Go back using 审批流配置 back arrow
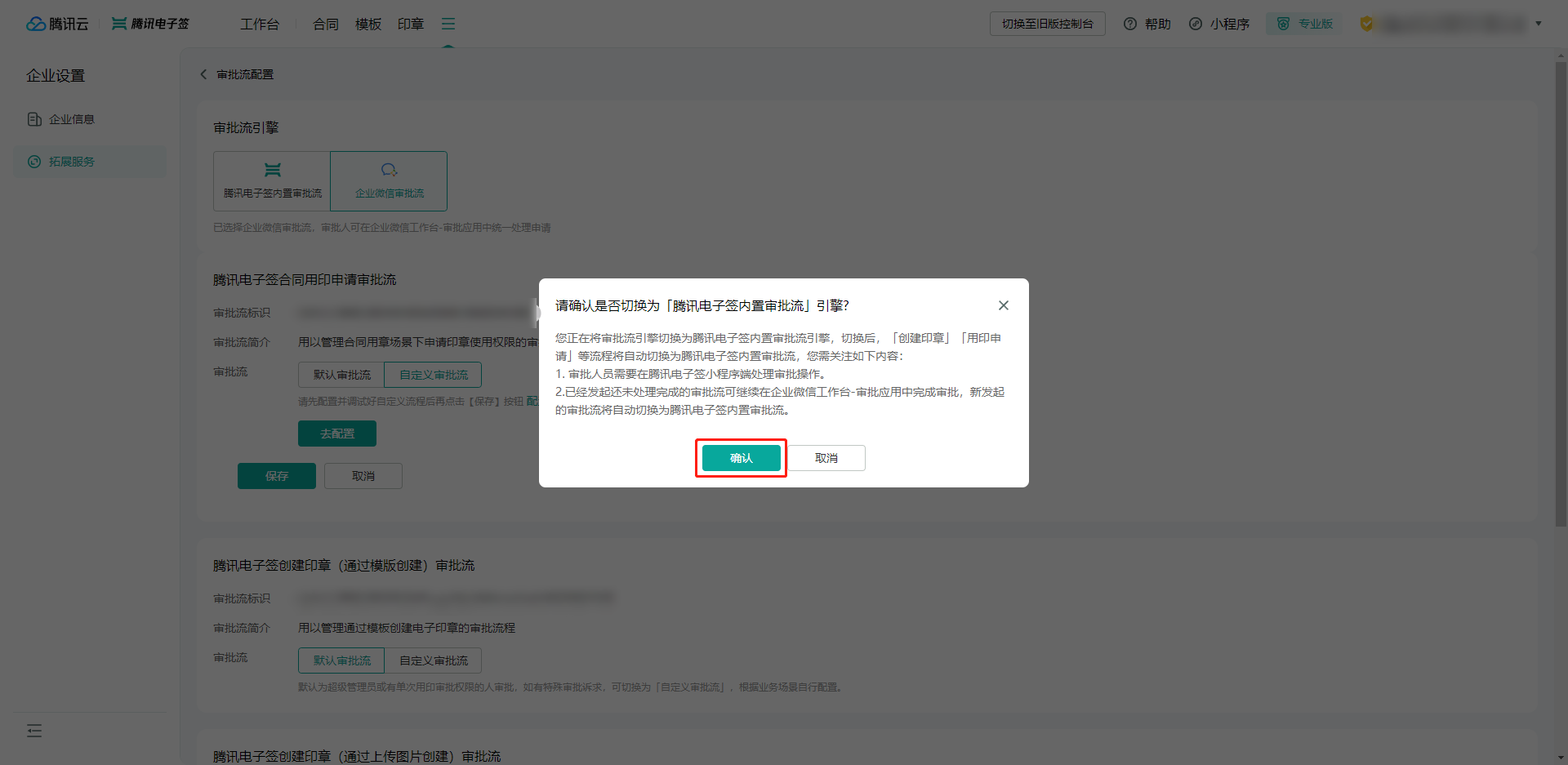The height and width of the screenshot is (765, 1568). [203, 74]
